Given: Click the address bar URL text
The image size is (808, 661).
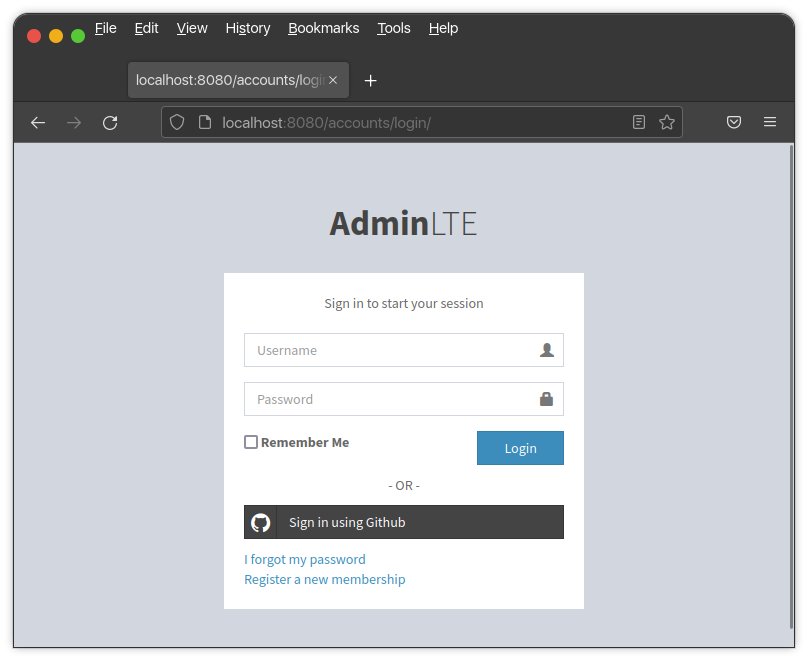Looking at the screenshot, I should coord(326,123).
